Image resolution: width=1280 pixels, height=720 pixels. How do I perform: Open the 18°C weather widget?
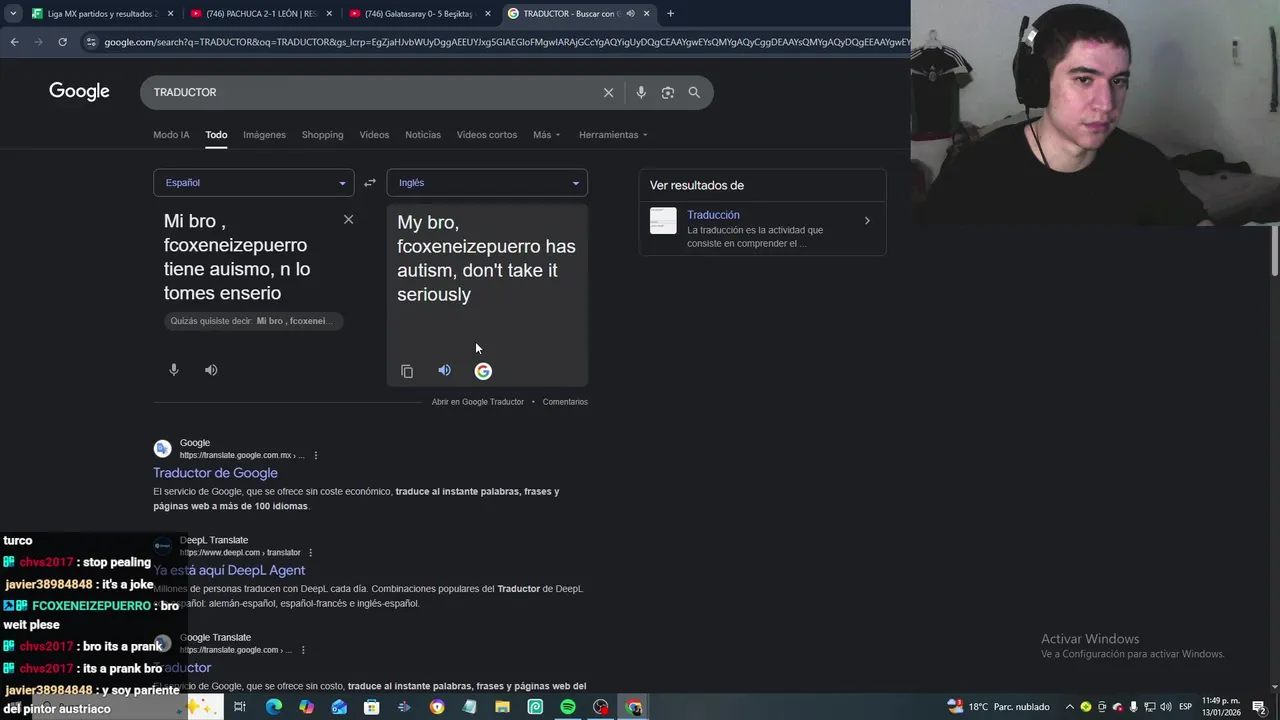pos(998,707)
